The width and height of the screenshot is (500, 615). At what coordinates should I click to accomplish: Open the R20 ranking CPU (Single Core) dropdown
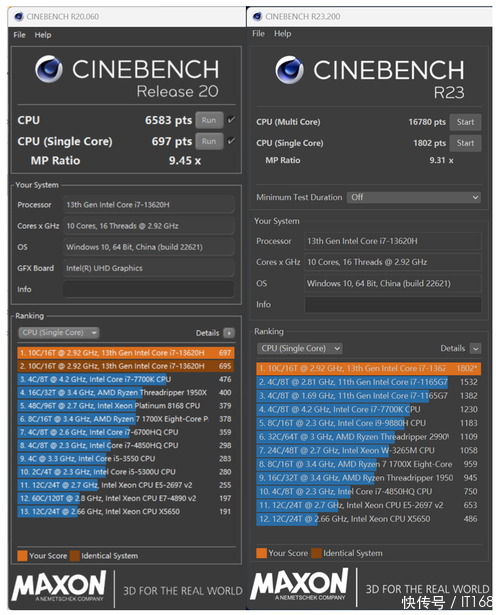(59, 333)
